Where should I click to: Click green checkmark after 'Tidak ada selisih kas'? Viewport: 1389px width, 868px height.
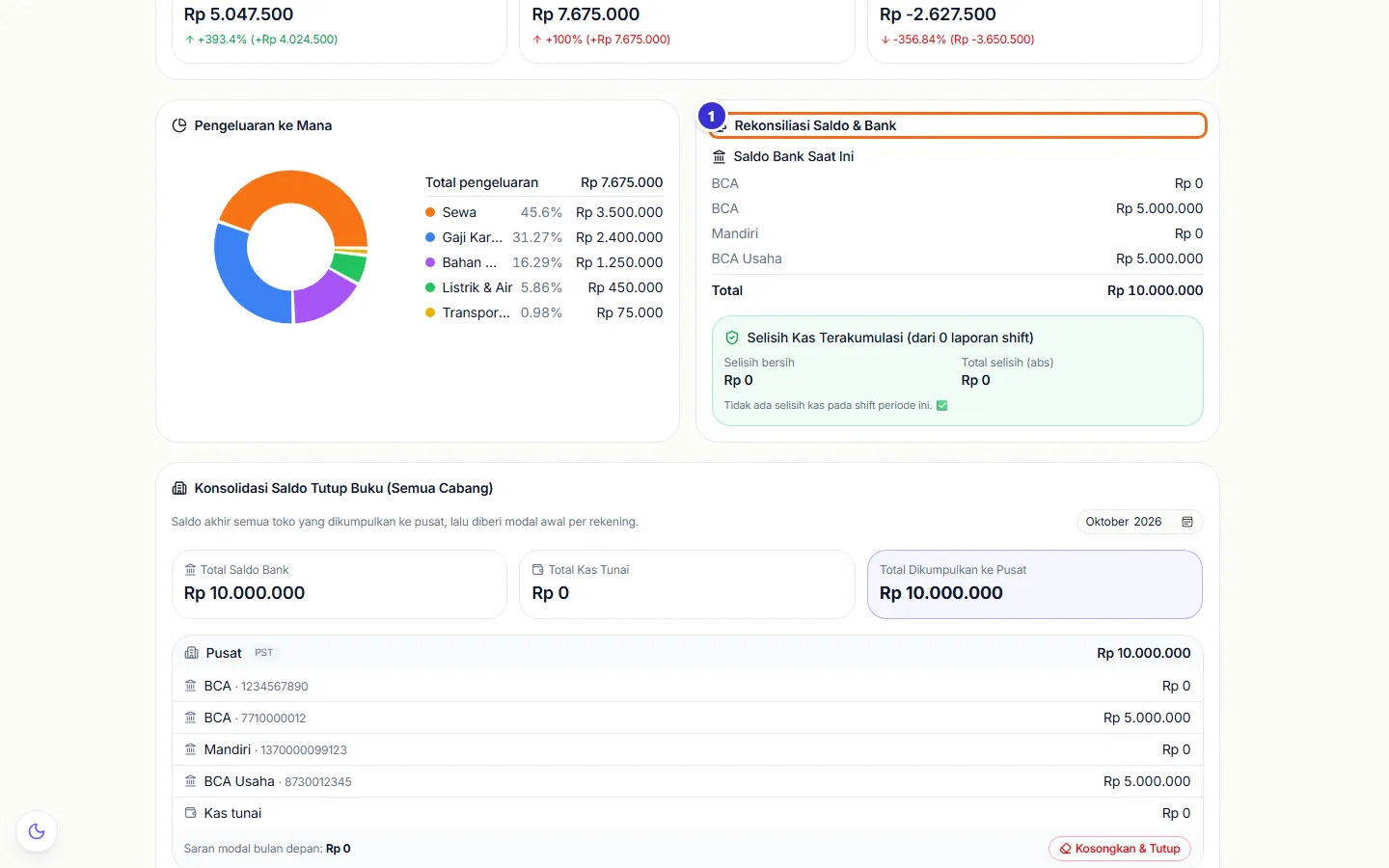coord(942,405)
